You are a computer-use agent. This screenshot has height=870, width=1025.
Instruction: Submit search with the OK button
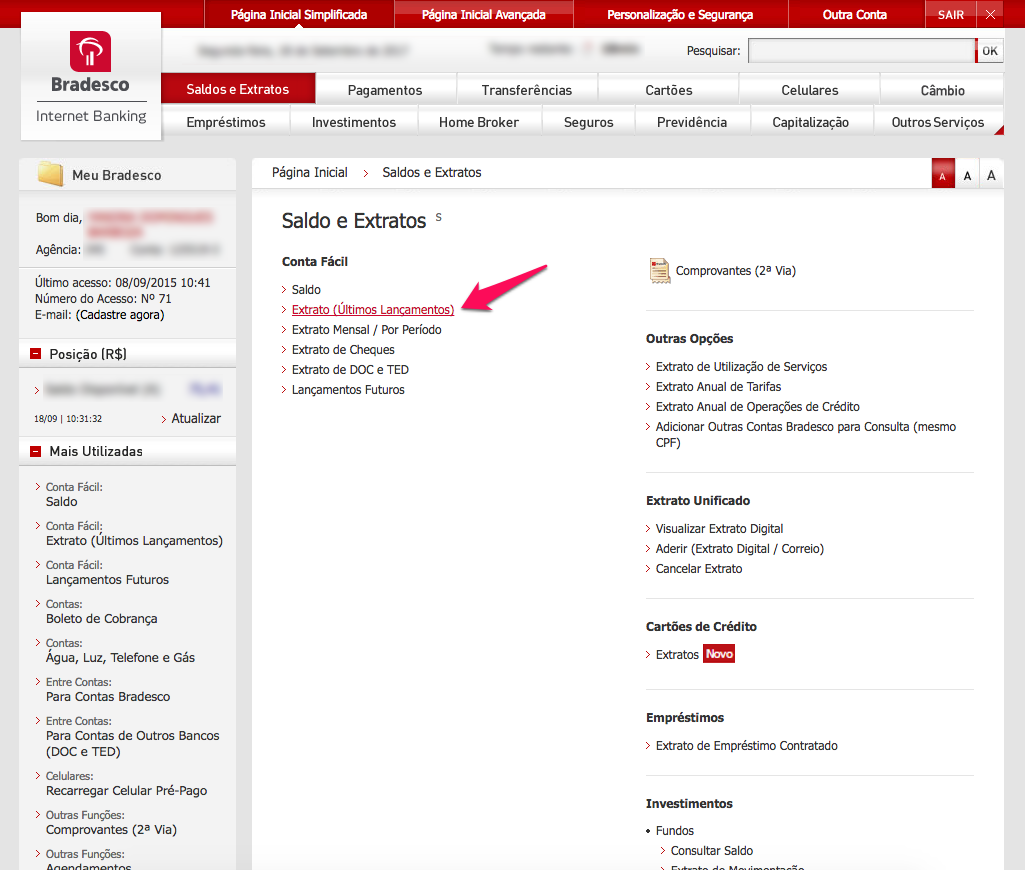click(x=990, y=51)
